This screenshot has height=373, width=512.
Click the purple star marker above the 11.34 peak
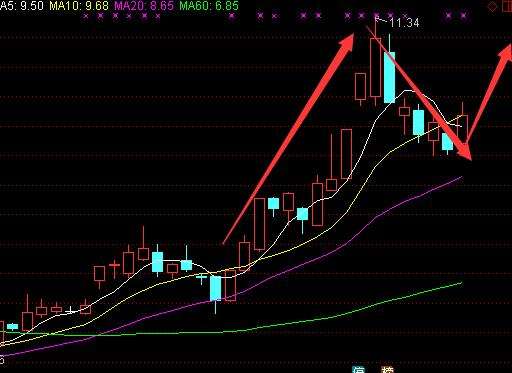click(x=376, y=15)
